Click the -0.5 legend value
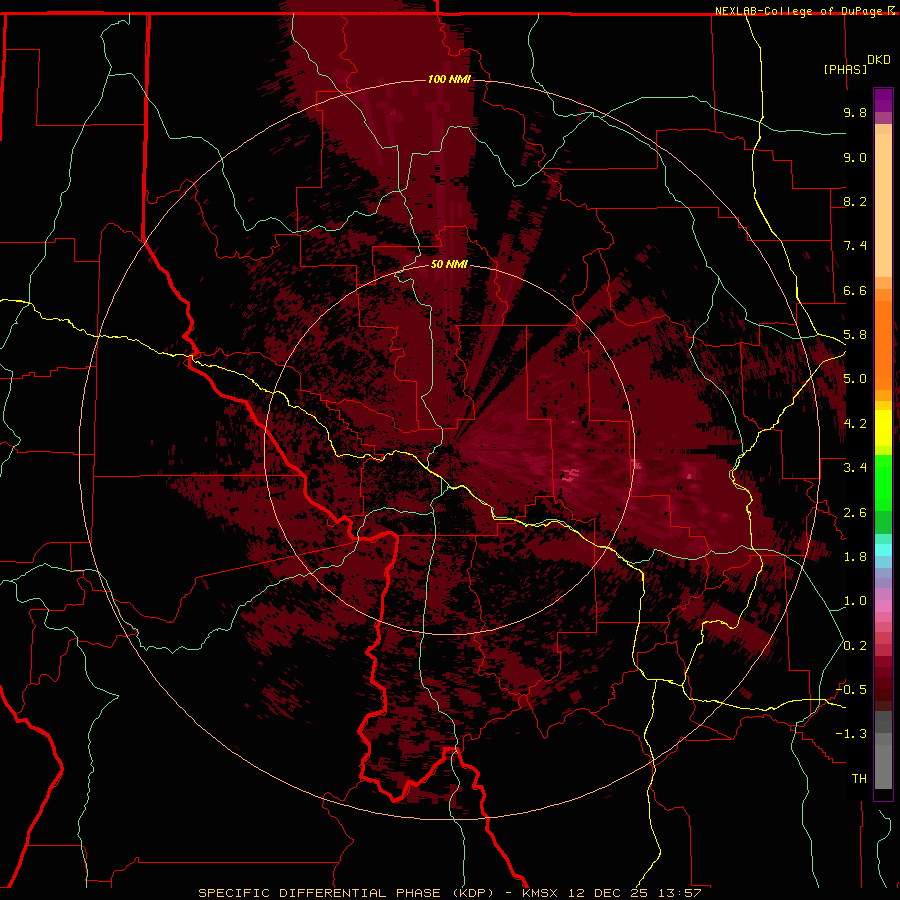 851,690
